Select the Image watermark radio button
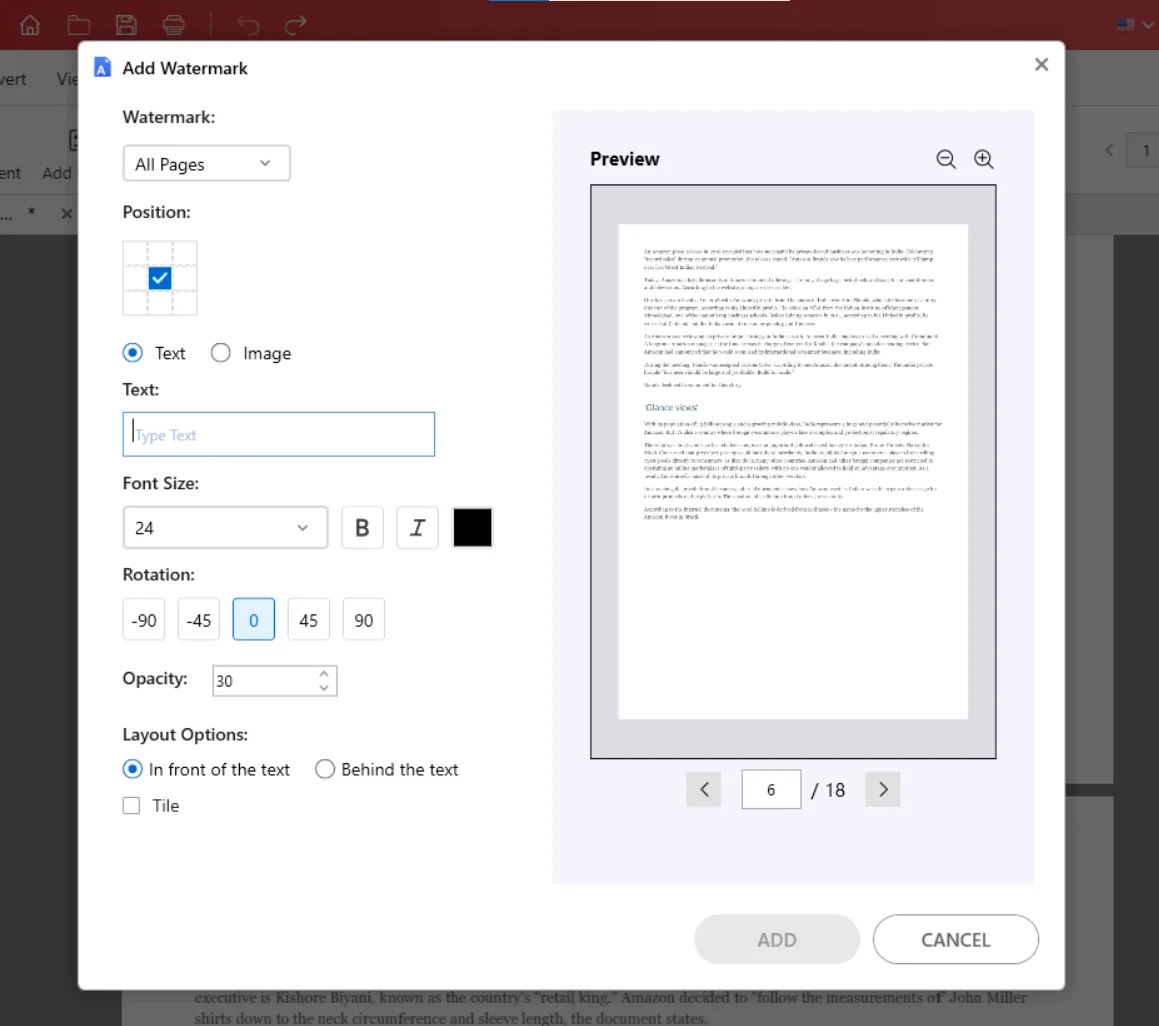 click(x=220, y=352)
